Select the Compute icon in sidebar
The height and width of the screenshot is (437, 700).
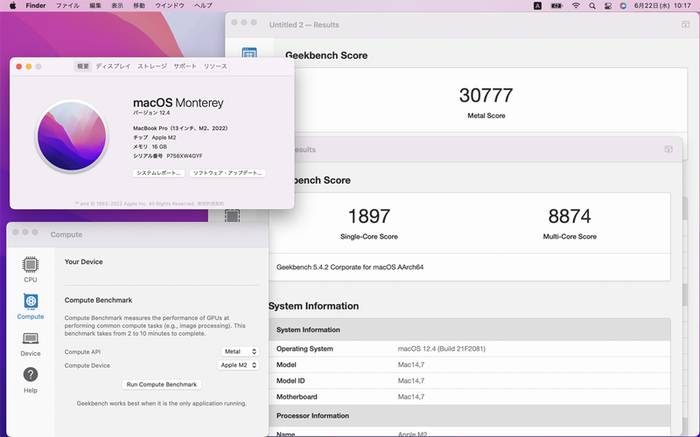[x=30, y=307]
